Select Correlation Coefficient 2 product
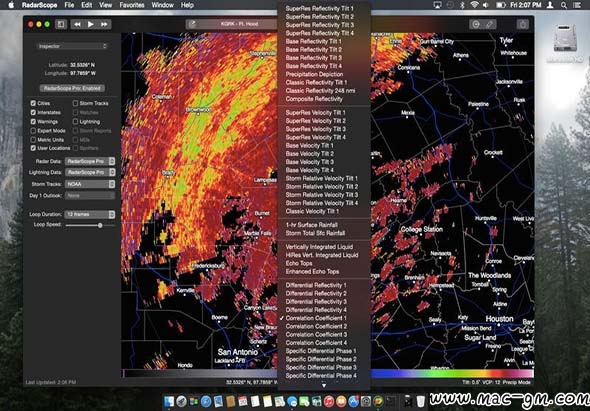Viewport: 590px width, 411px height. pos(324,326)
